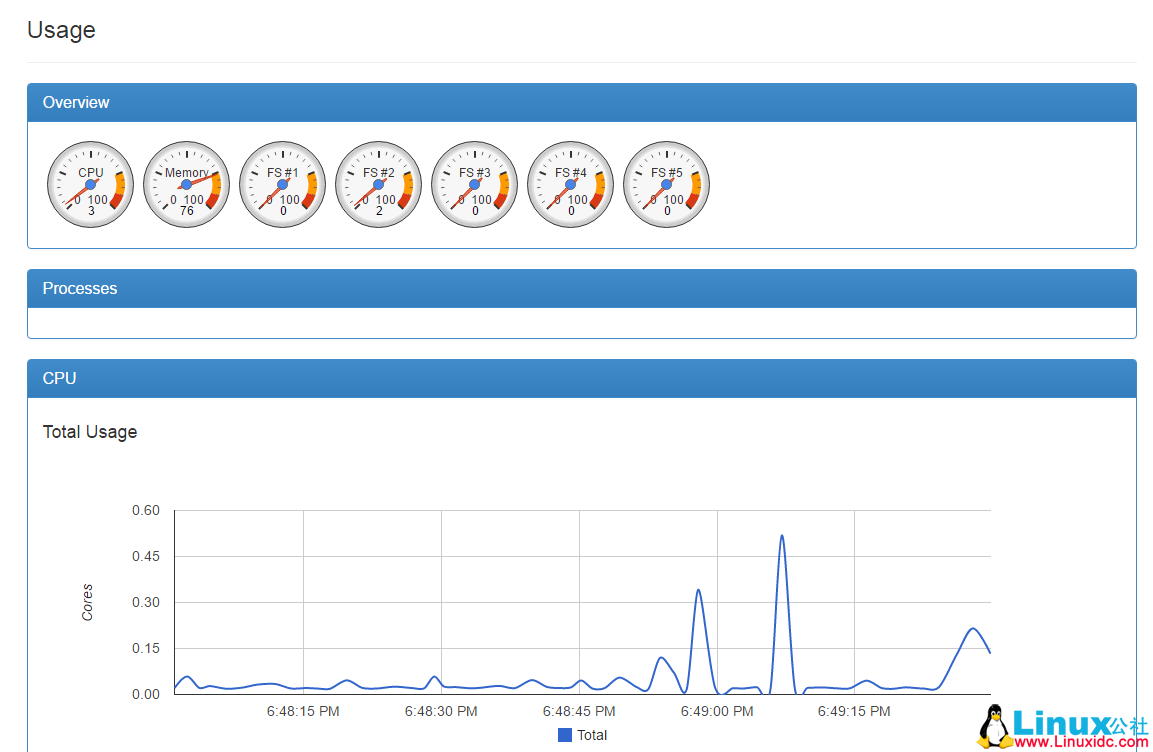Click the Memory usage gauge

click(x=187, y=185)
